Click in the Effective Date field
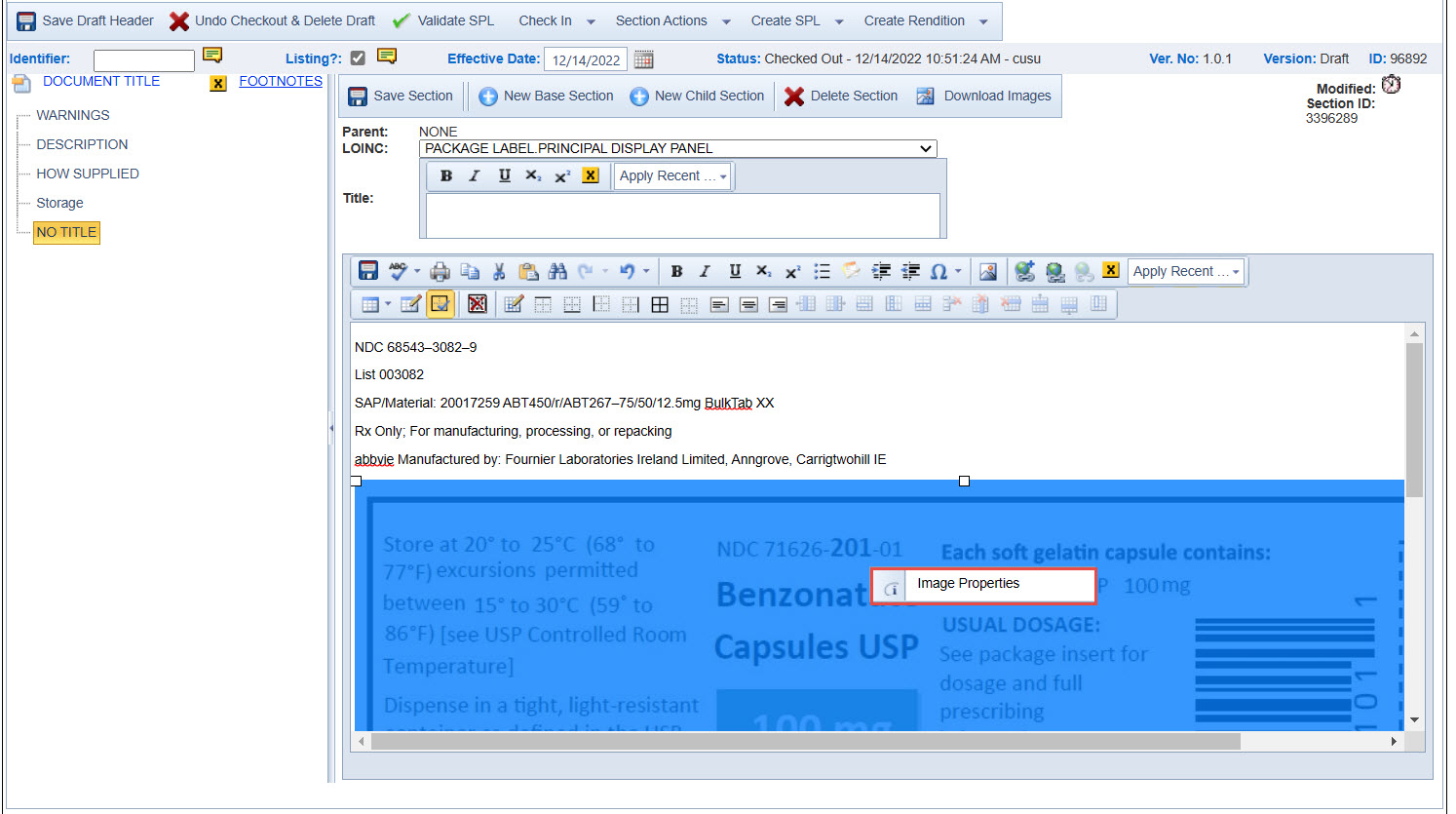 click(586, 59)
